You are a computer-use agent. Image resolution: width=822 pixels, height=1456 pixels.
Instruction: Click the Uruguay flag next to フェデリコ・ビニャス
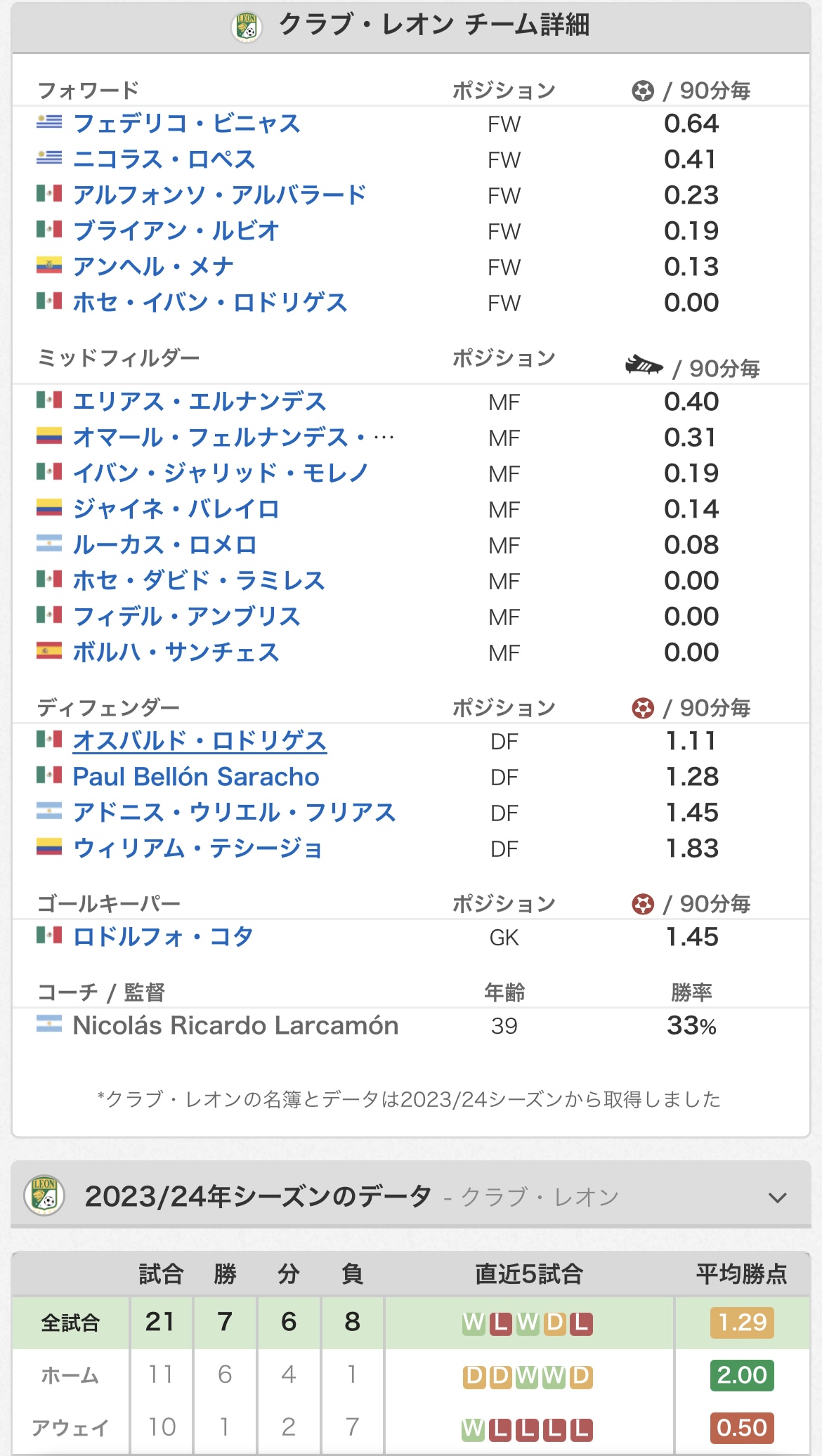click(49, 122)
